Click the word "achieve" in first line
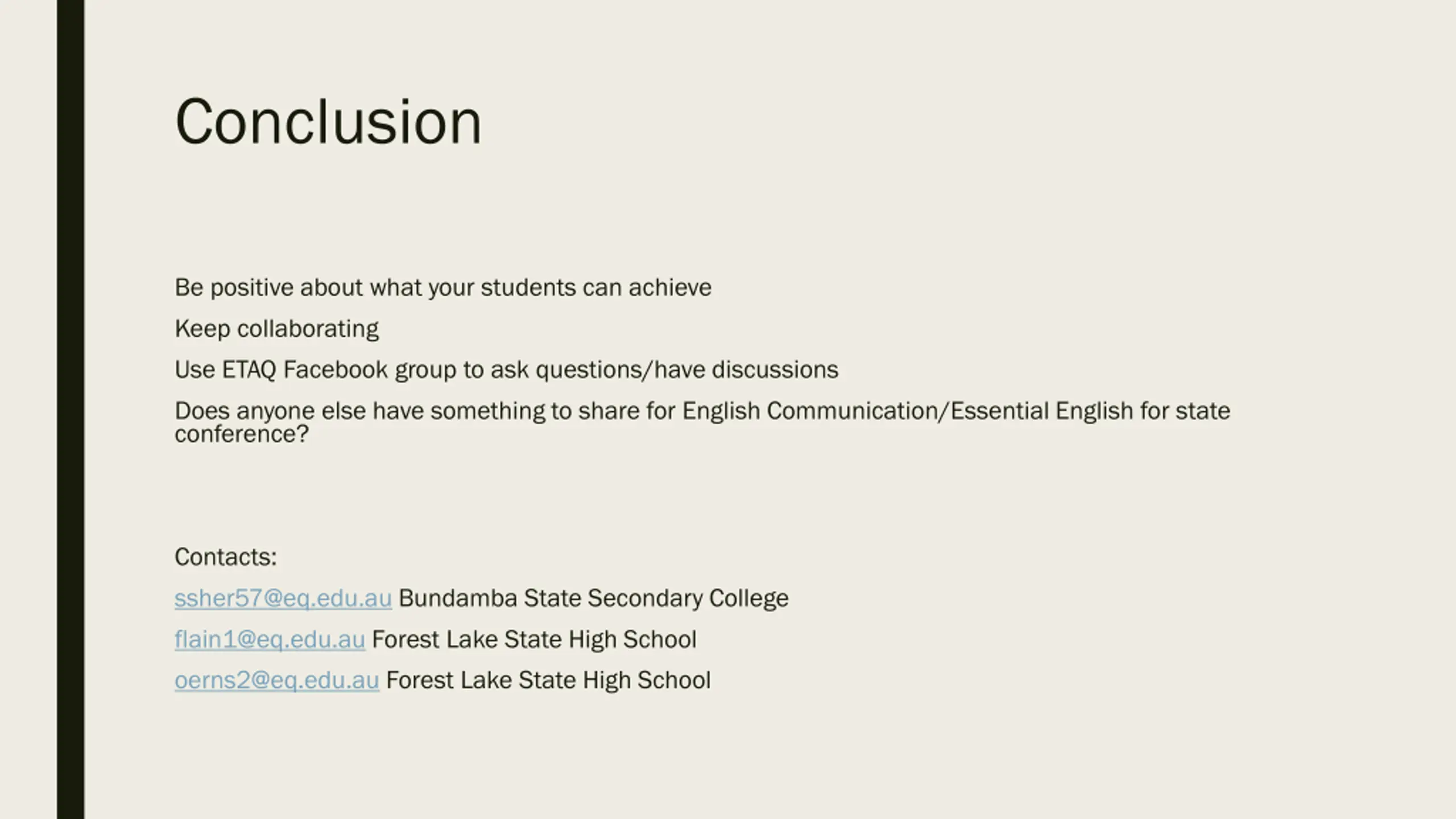This screenshot has width=1456, height=819. [x=669, y=288]
